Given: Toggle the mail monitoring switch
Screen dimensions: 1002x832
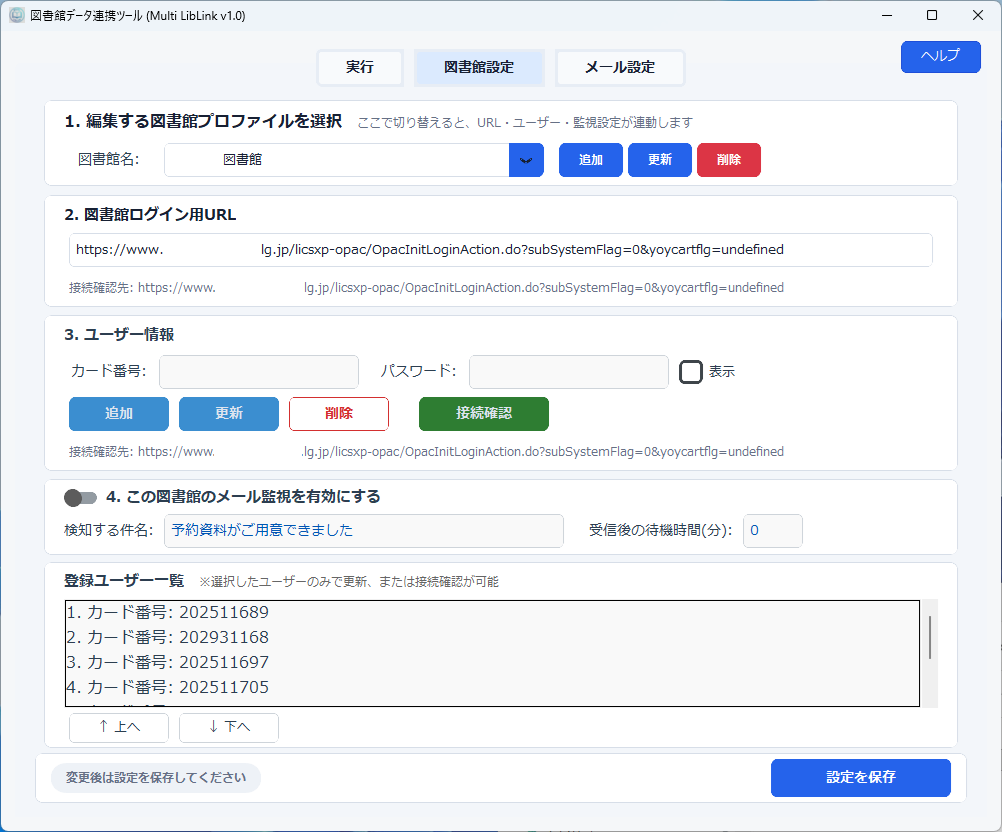Looking at the screenshot, I should click(81, 498).
